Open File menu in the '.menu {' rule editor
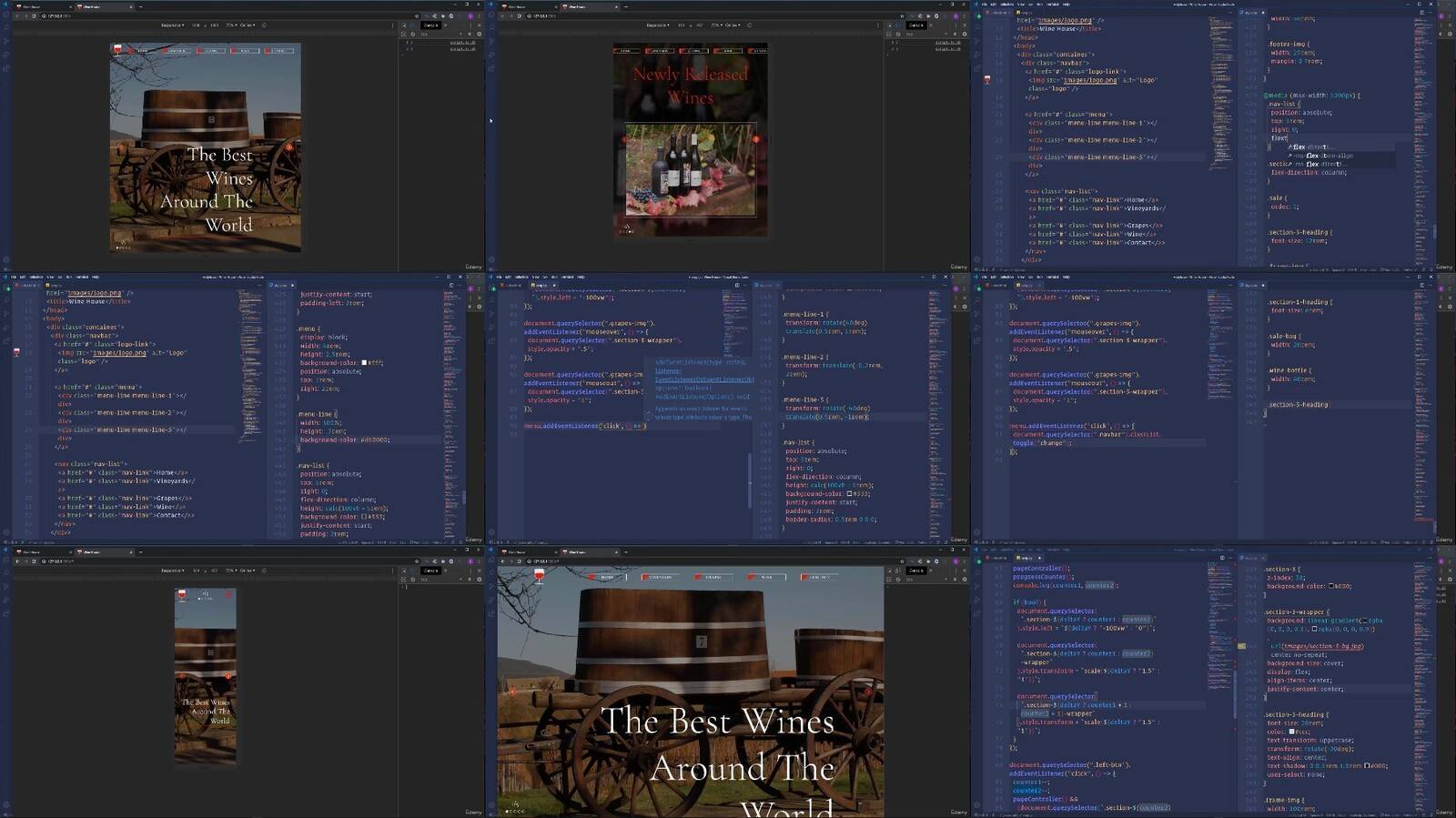Screen dimensions: 1456x818 pyautogui.click(x=15, y=277)
